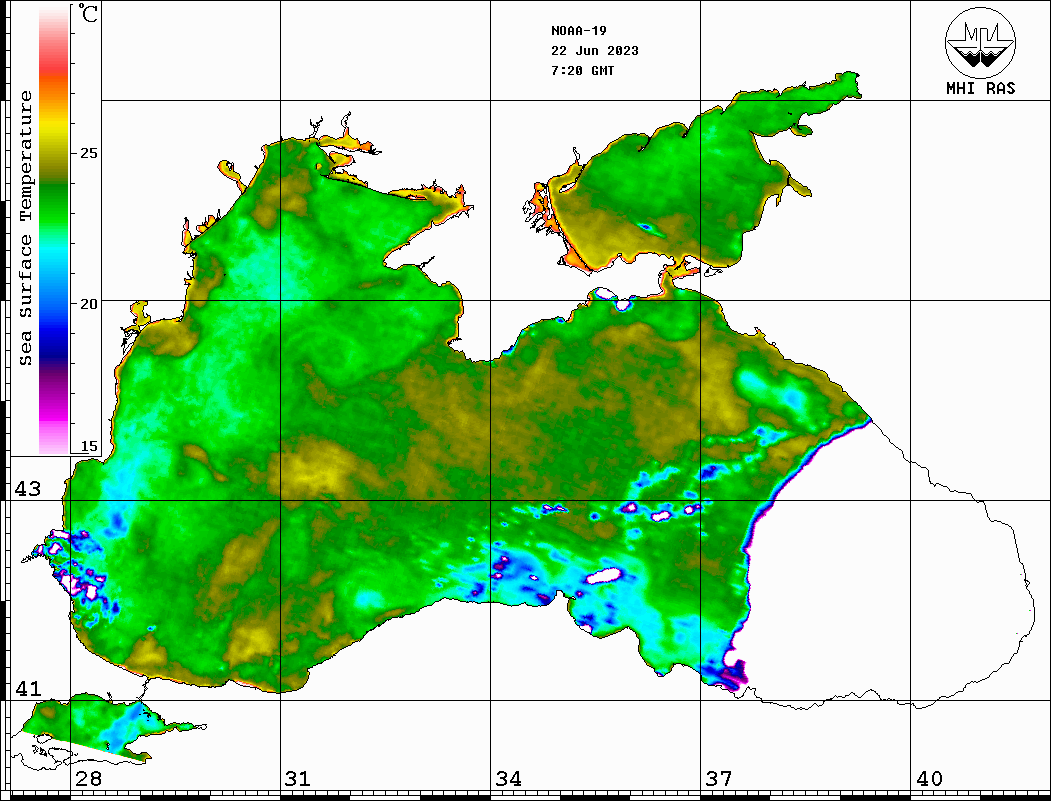Image resolution: width=1051 pixels, height=801 pixels.
Task: Click the longitude label 31
Action: [x=298, y=779]
